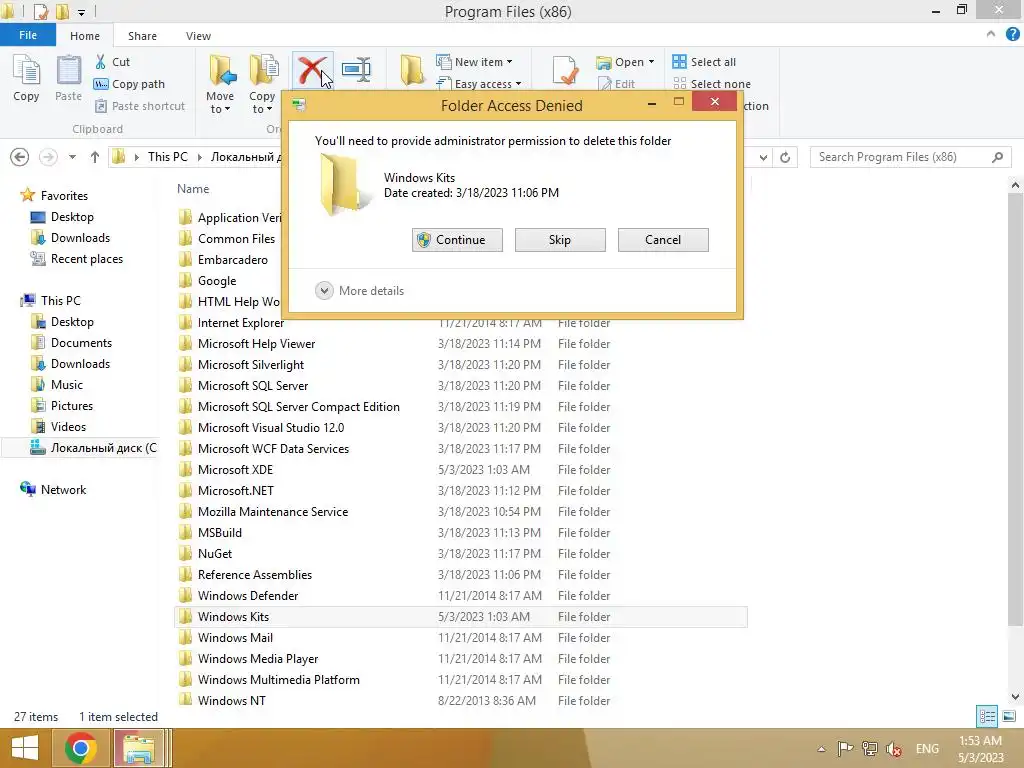Expand More details in dialog
This screenshot has width=1024, height=768.
pyautogui.click(x=360, y=291)
